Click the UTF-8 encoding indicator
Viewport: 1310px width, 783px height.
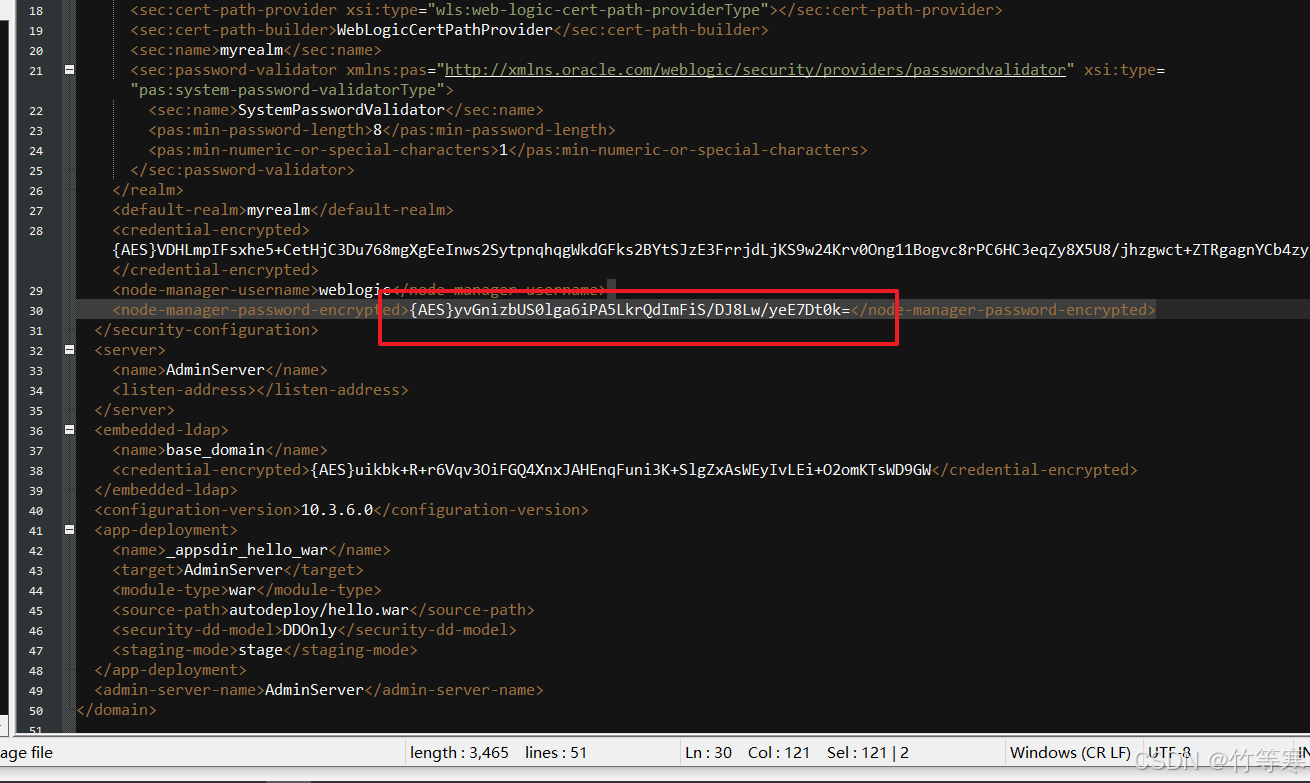[1169, 752]
